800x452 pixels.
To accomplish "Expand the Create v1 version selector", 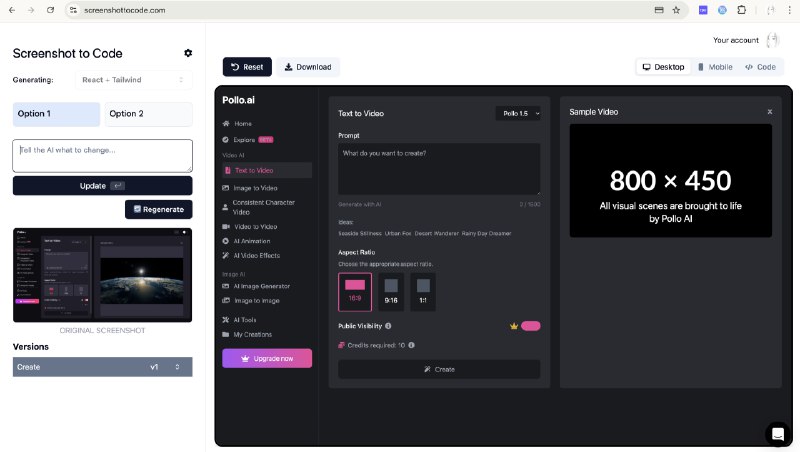I will tap(103, 367).
